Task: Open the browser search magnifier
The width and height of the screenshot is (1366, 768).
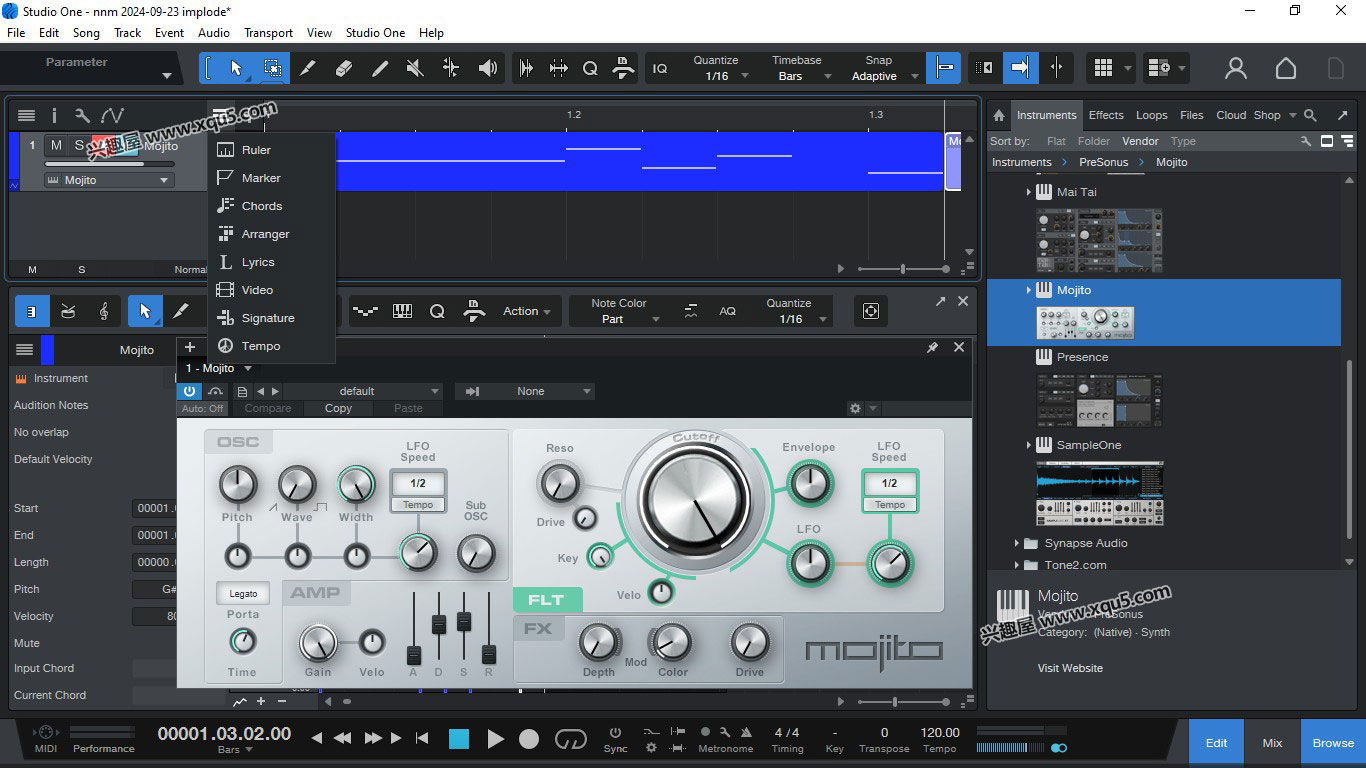Action: (x=1311, y=115)
